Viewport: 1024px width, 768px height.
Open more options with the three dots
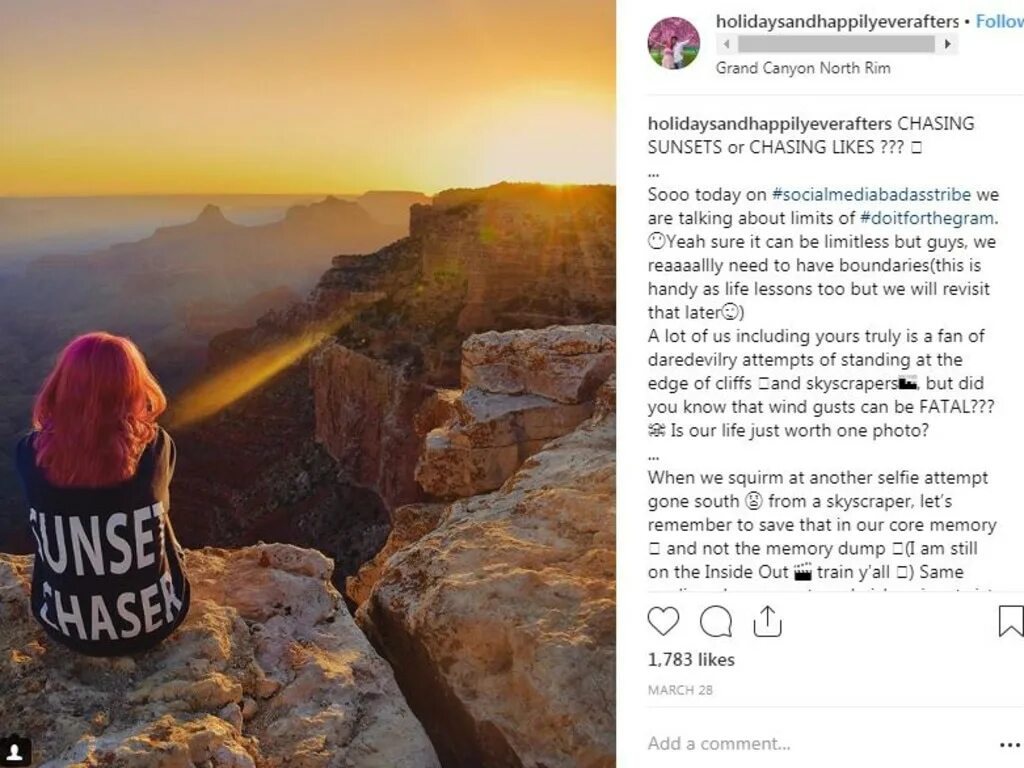point(1010,744)
